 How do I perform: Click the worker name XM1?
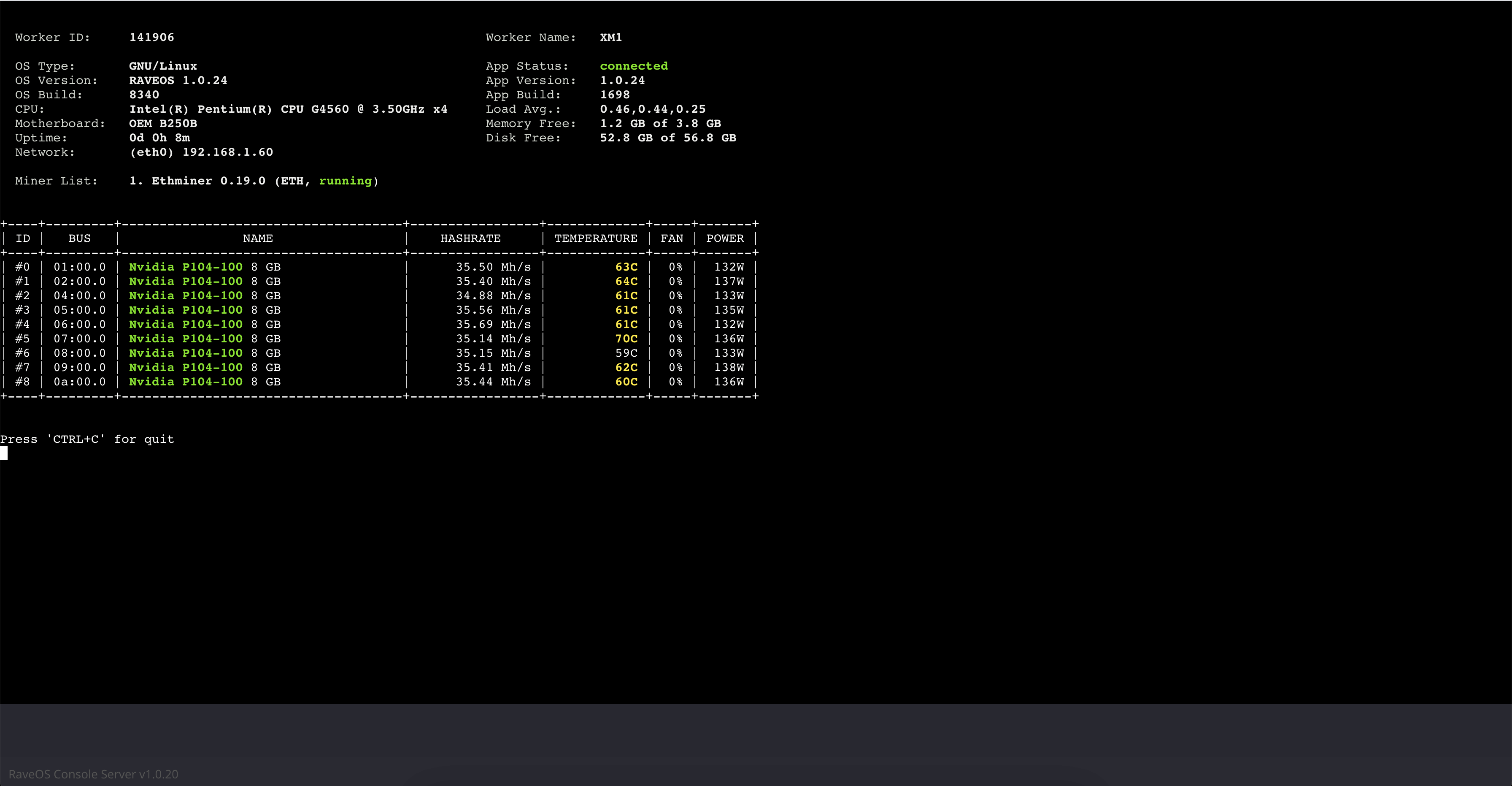[x=610, y=37]
